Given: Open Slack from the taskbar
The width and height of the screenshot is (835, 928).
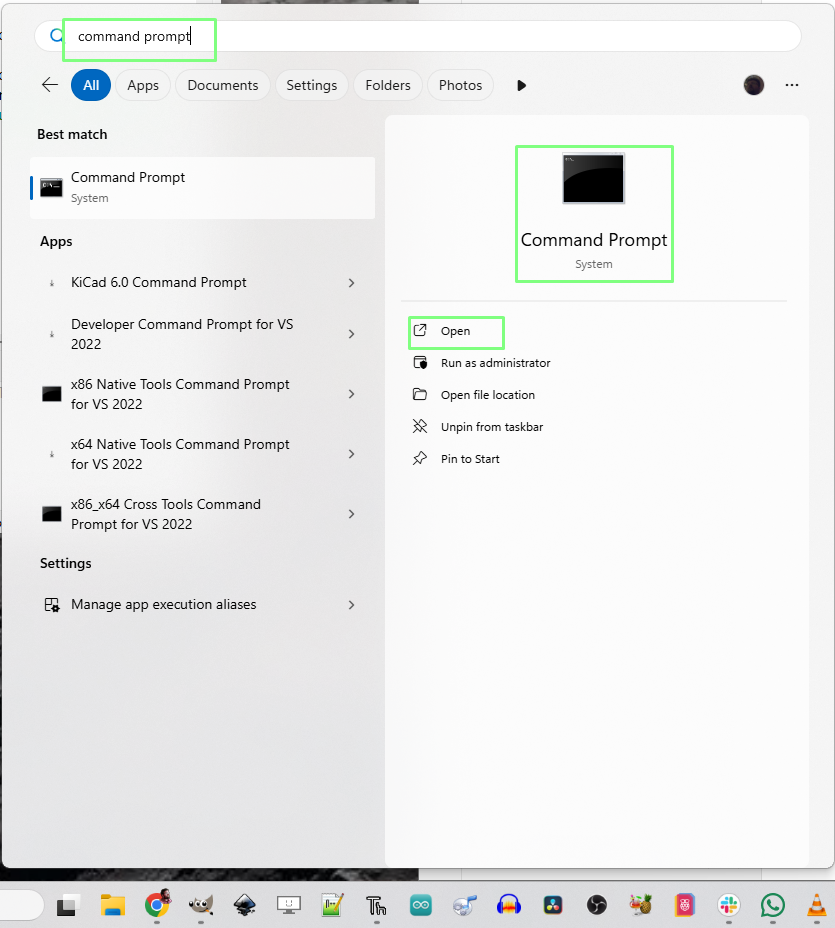Looking at the screenshot, I should click(728, 905).
